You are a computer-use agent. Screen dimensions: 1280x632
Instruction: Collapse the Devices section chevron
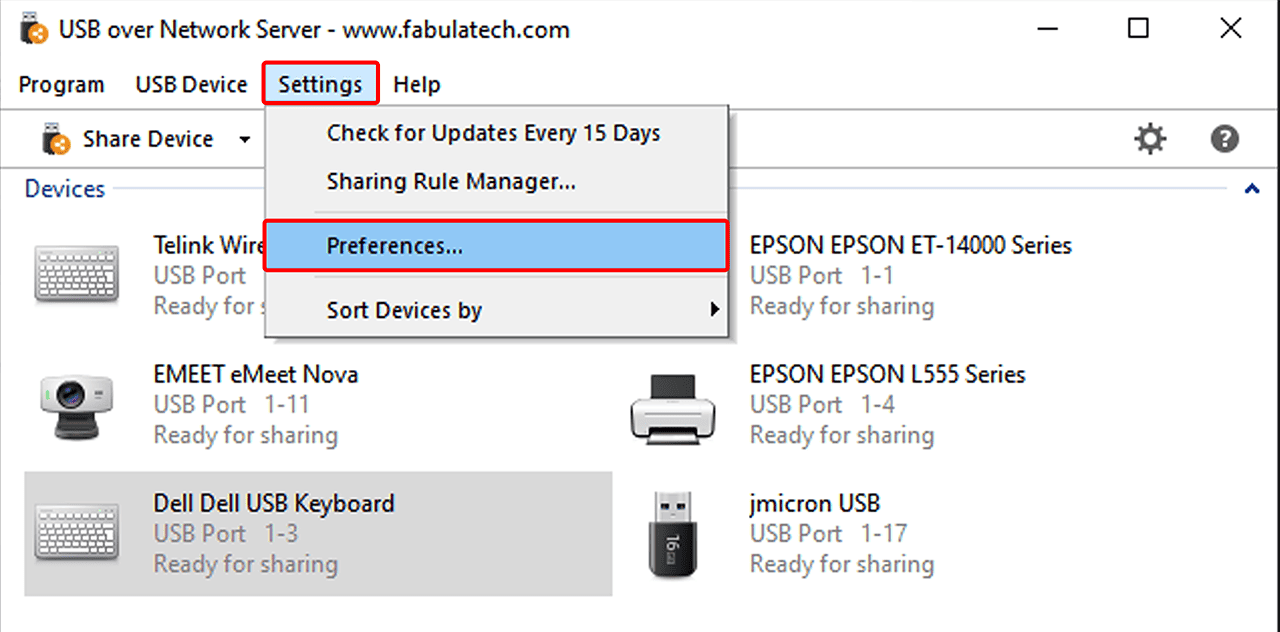1251,189
